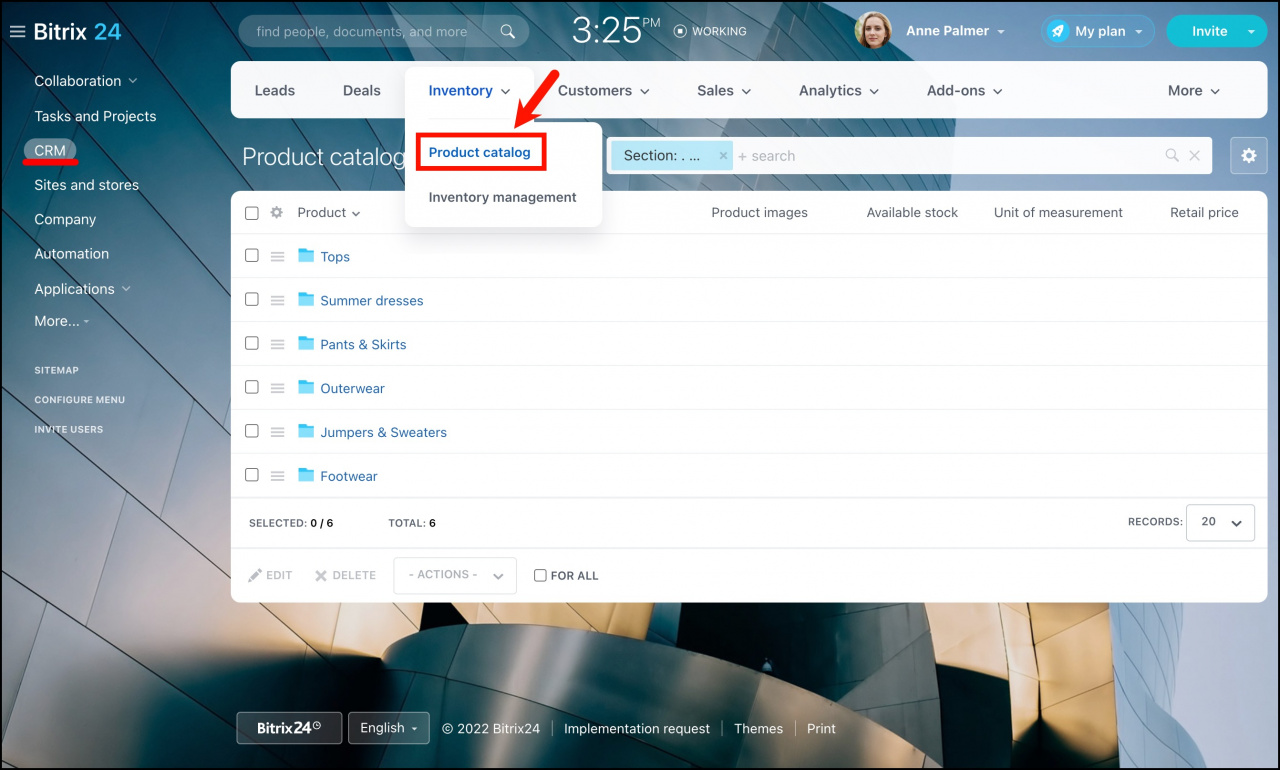Check the Pants & Skirts row checkbox

tap(252, 344)
